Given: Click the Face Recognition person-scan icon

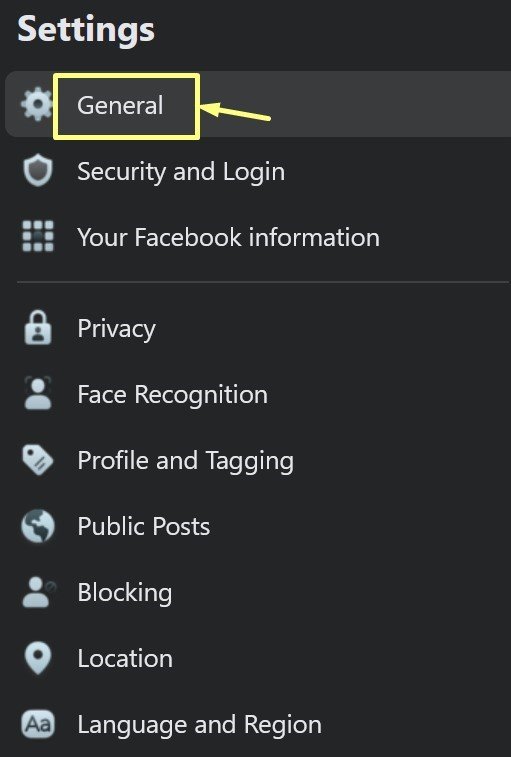Looking at the screenshot, I should (x=38, y=393).
